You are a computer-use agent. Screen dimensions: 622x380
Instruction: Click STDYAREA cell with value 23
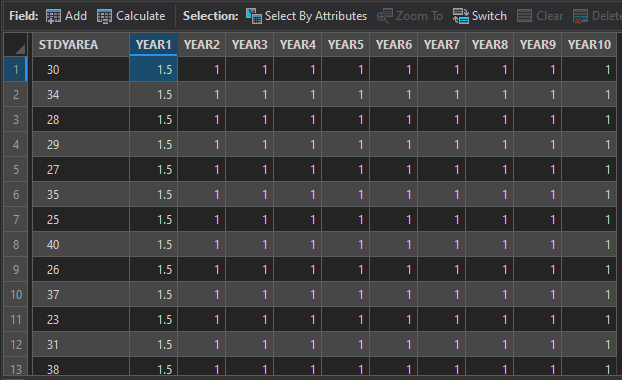point(81,319)
